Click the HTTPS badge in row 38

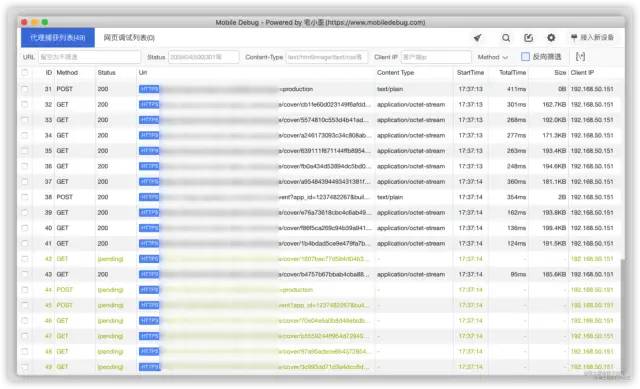pos(149,197)
